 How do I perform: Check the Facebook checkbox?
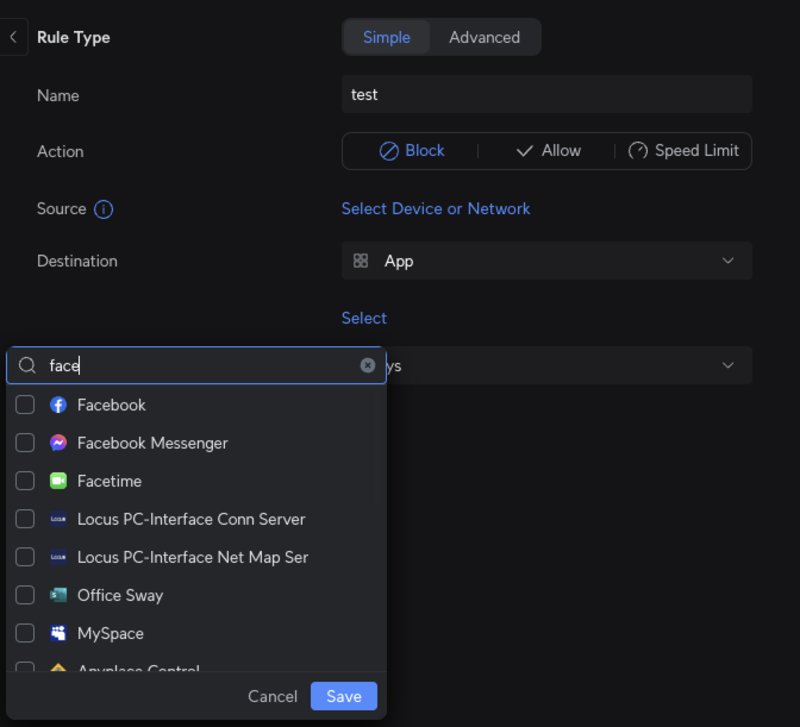(x=25, y=405)
